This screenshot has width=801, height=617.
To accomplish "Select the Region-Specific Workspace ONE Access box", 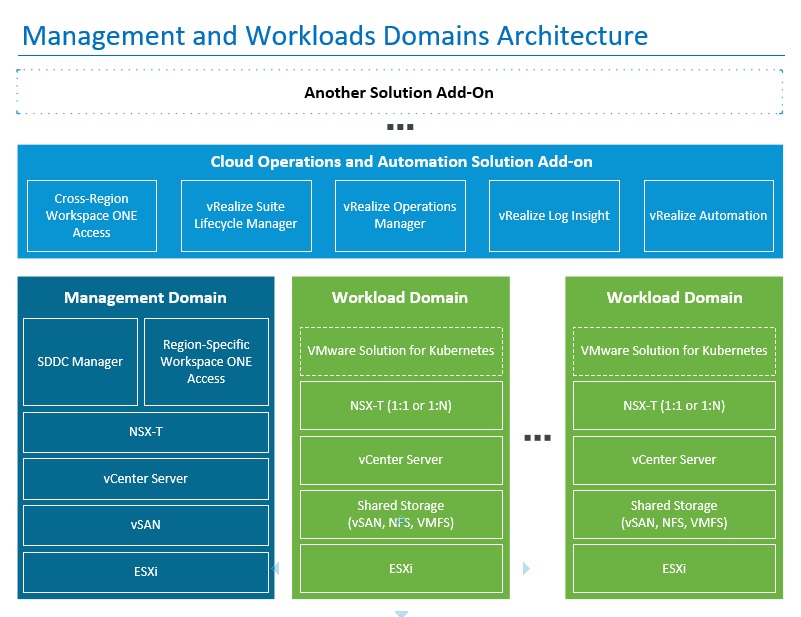I will [206, 362].
